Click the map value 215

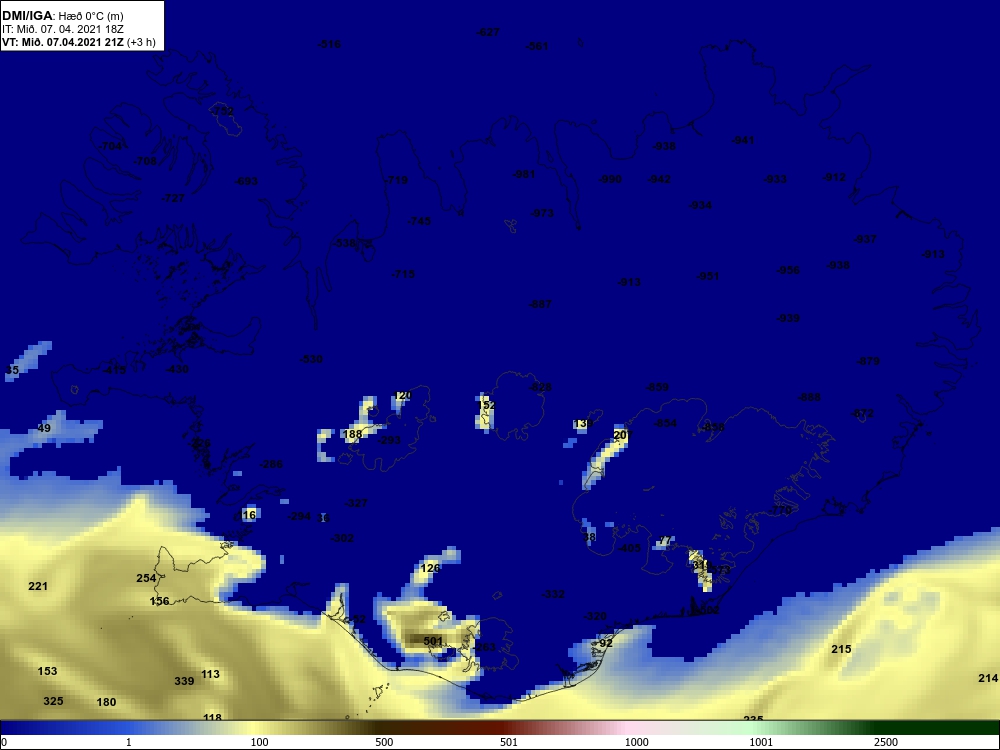coord(841,649)
